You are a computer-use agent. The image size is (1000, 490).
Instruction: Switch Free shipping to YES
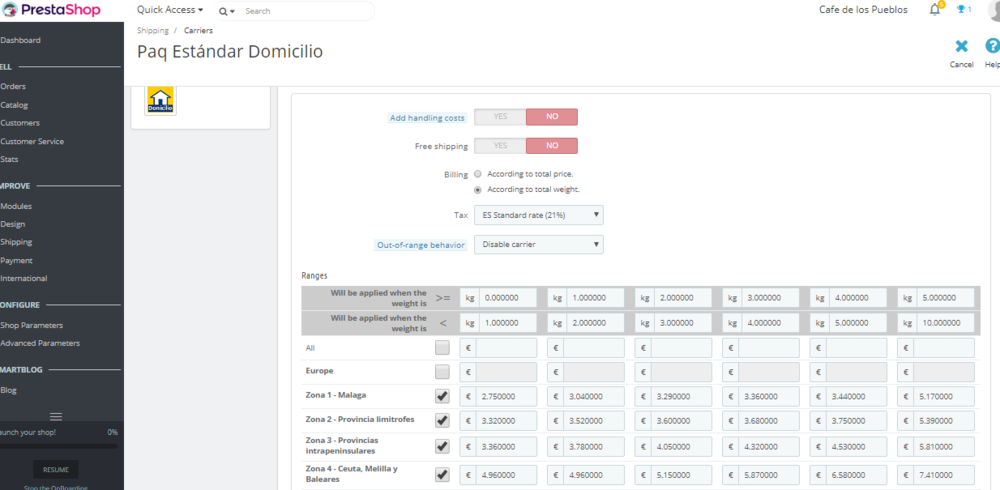pos(500,146)
